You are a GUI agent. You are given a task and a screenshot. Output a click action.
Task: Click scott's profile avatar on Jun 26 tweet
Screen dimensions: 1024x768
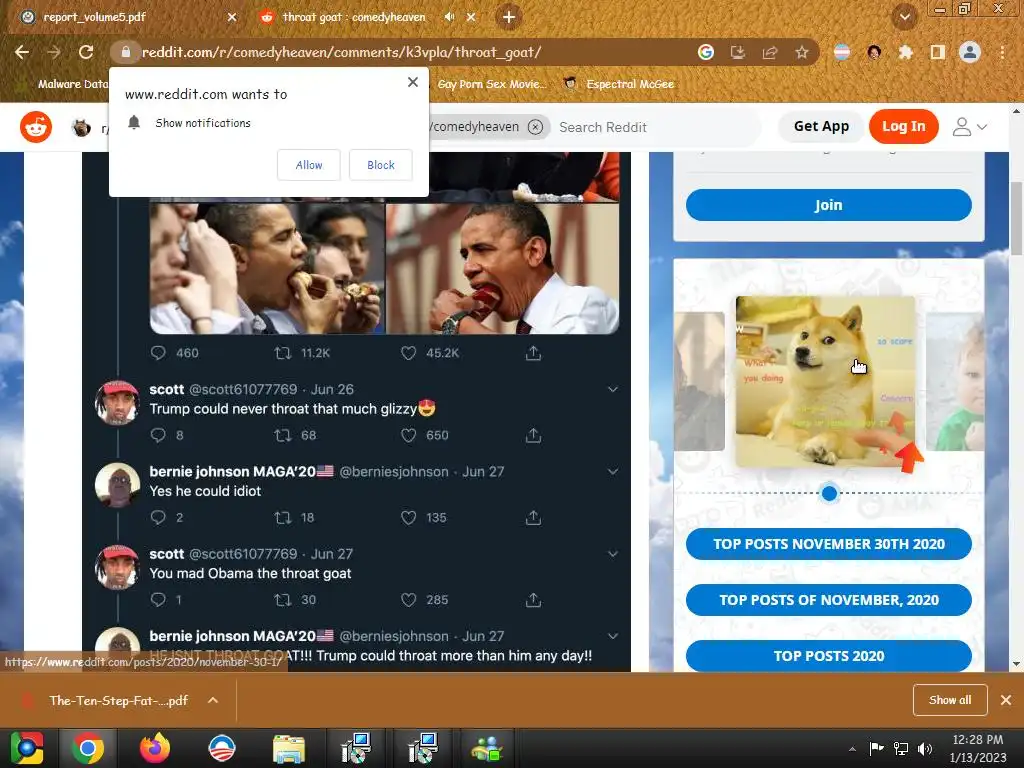118,403
